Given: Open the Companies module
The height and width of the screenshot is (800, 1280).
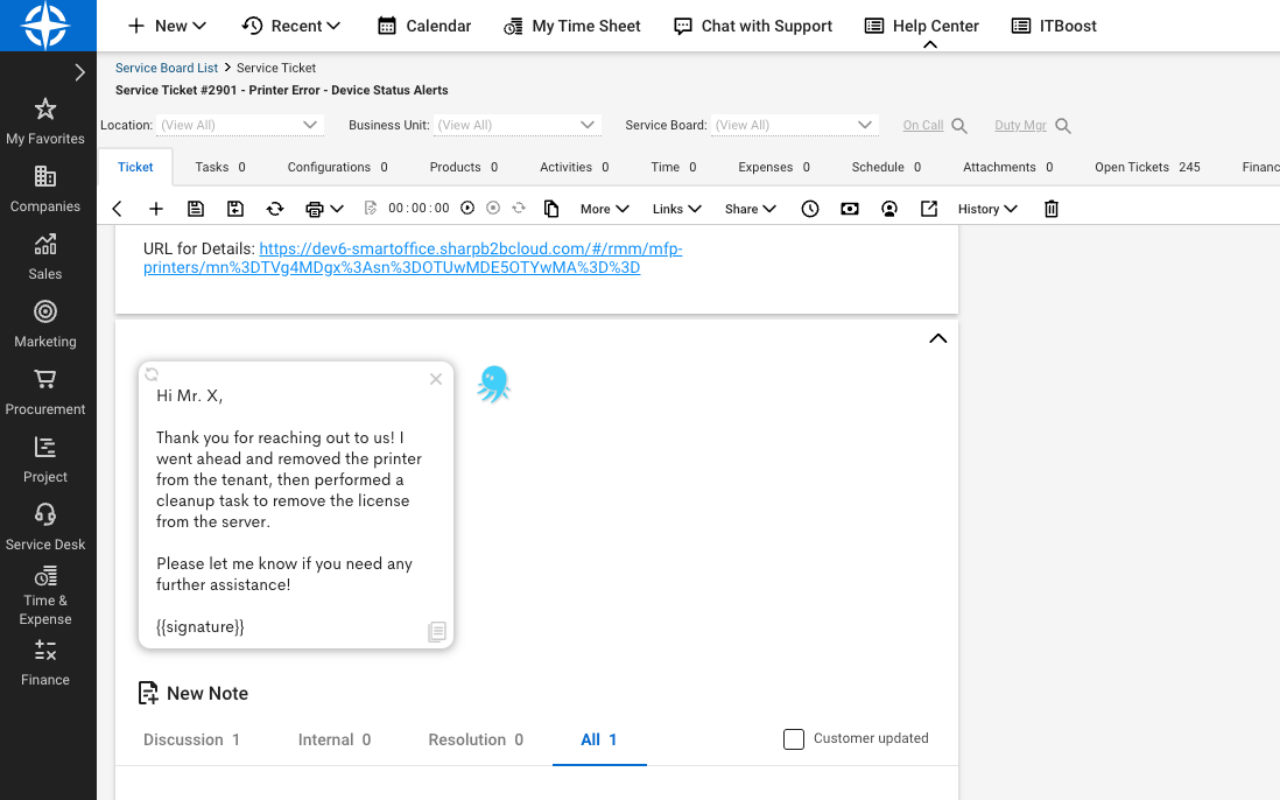Looking at the screenshot, I should [45, 190].
